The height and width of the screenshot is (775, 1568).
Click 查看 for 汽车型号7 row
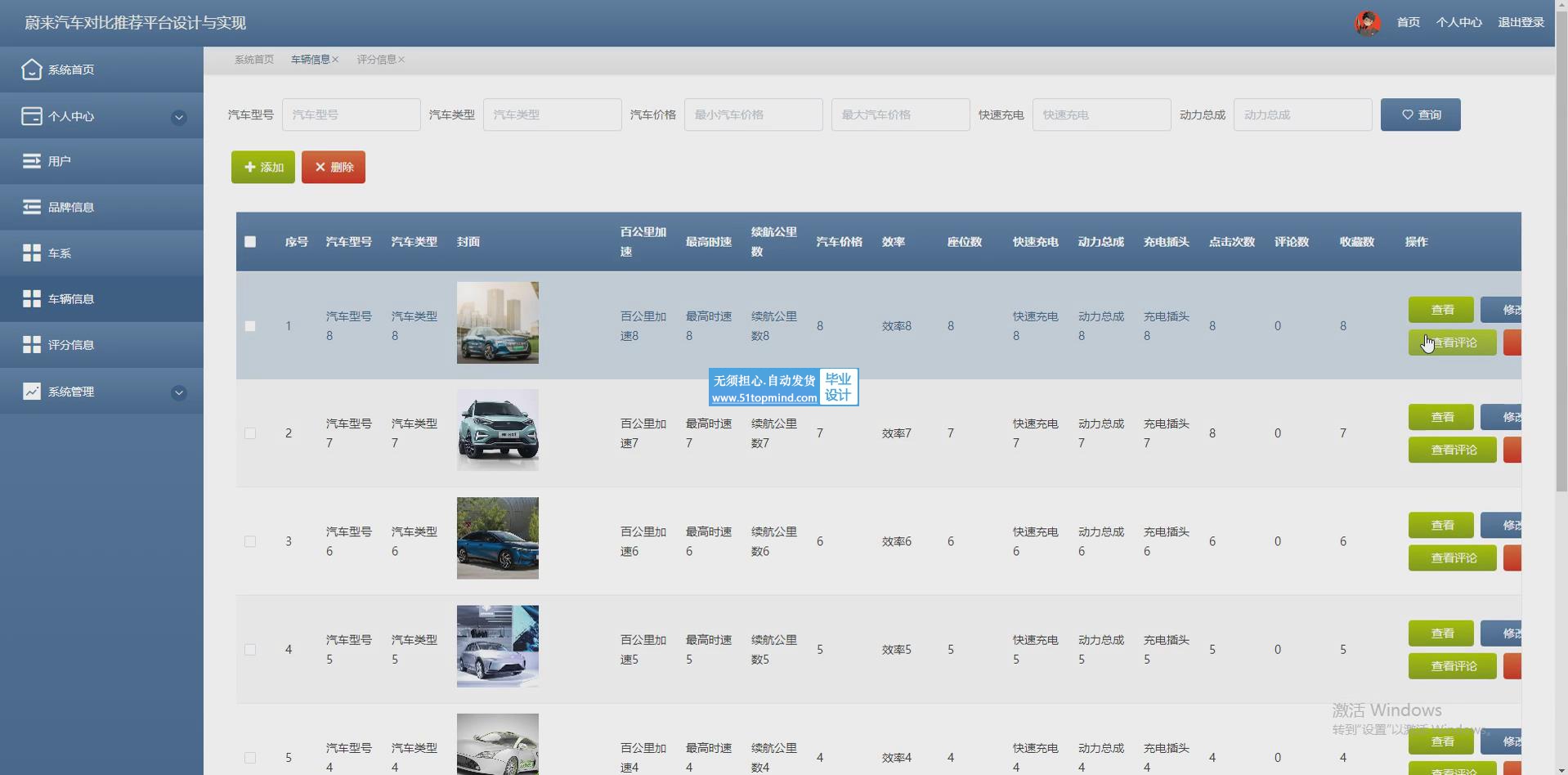point(1441,417)
